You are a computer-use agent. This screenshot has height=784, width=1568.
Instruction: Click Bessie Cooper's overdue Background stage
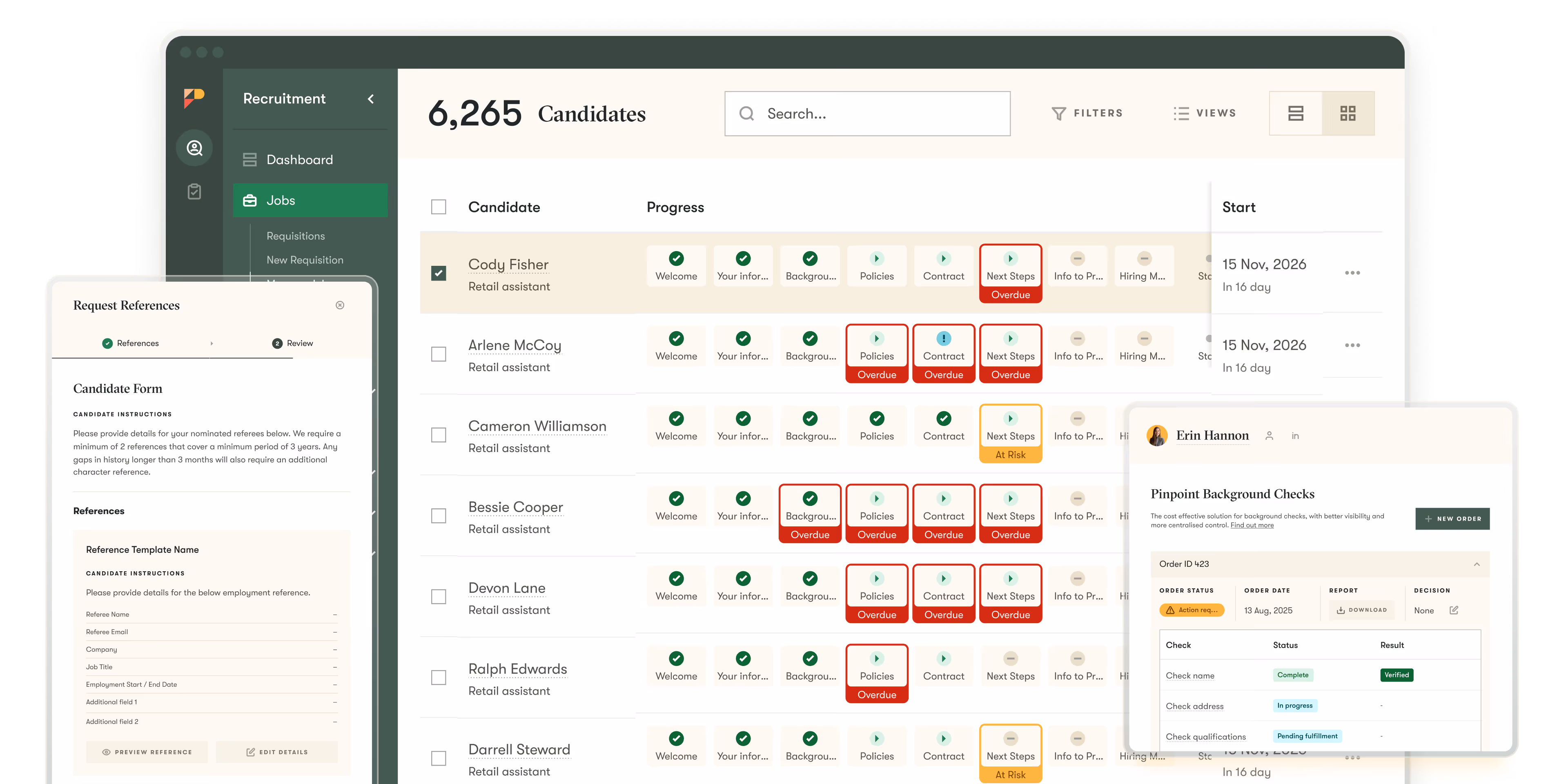click(810, 514)
